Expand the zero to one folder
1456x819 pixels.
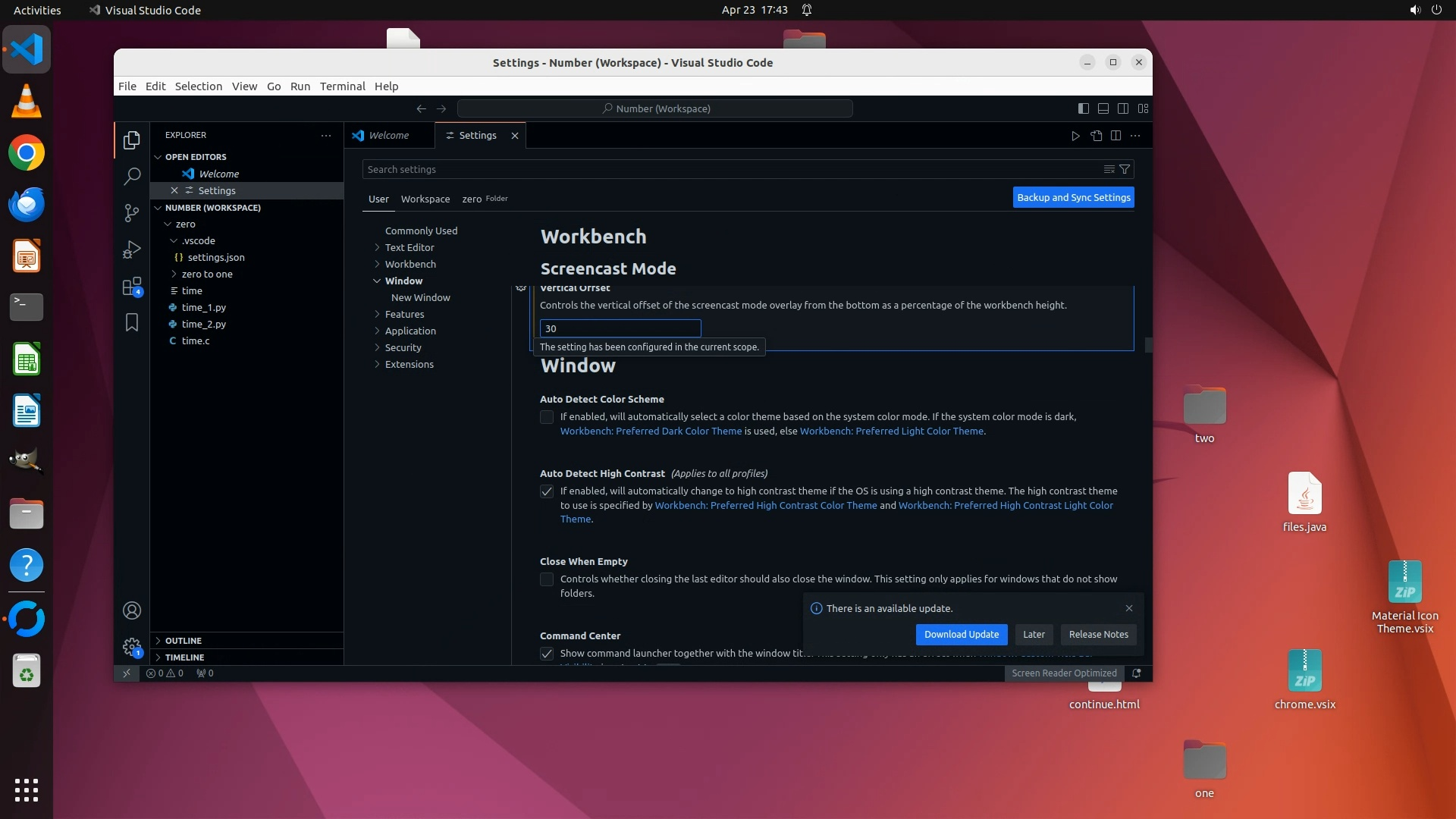tap(206, 274)
